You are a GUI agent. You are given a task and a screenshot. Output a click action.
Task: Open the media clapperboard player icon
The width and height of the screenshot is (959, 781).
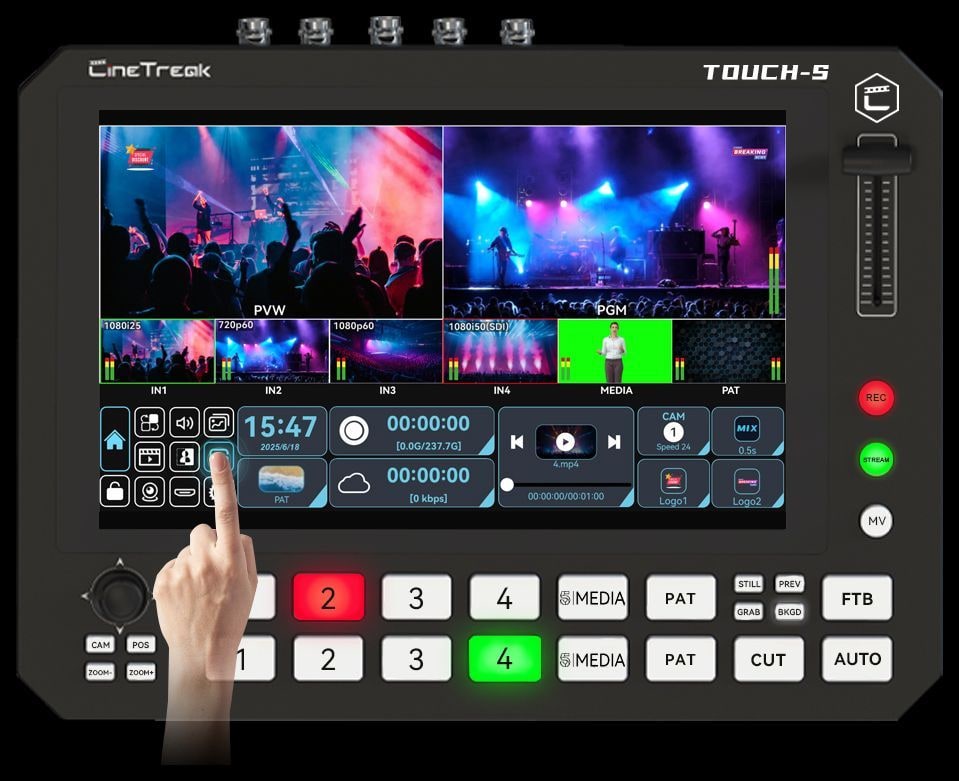[149, 456]
